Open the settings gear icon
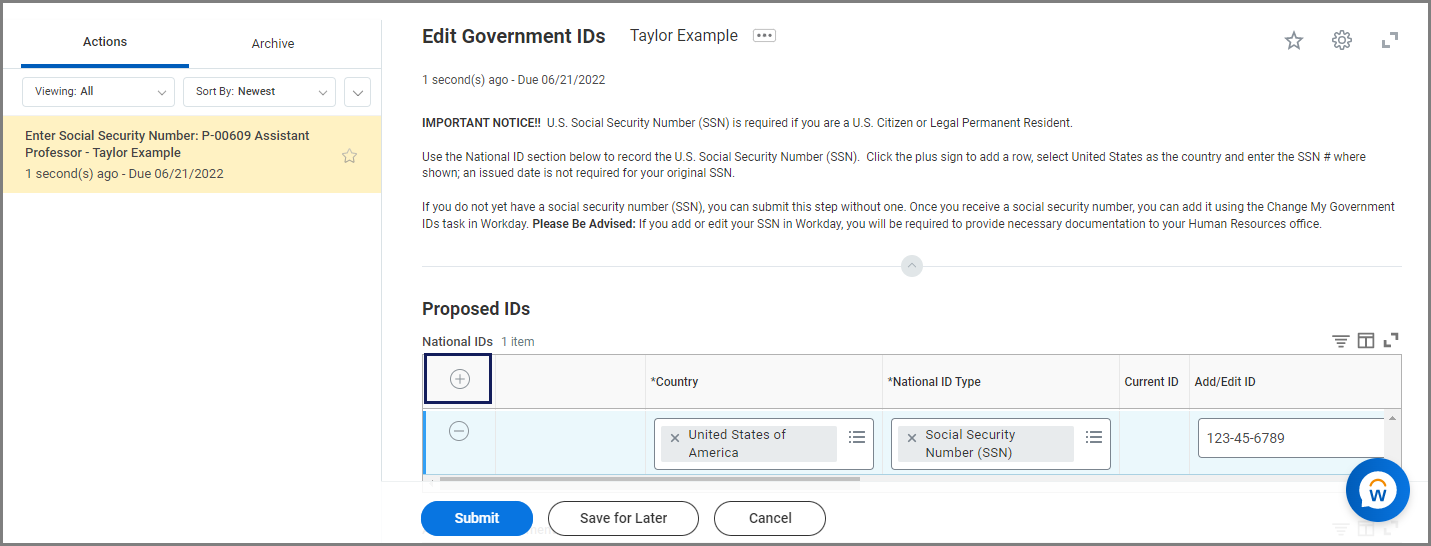The image size is (1431, 546). pyautogui.click(x=1342, y=41)
